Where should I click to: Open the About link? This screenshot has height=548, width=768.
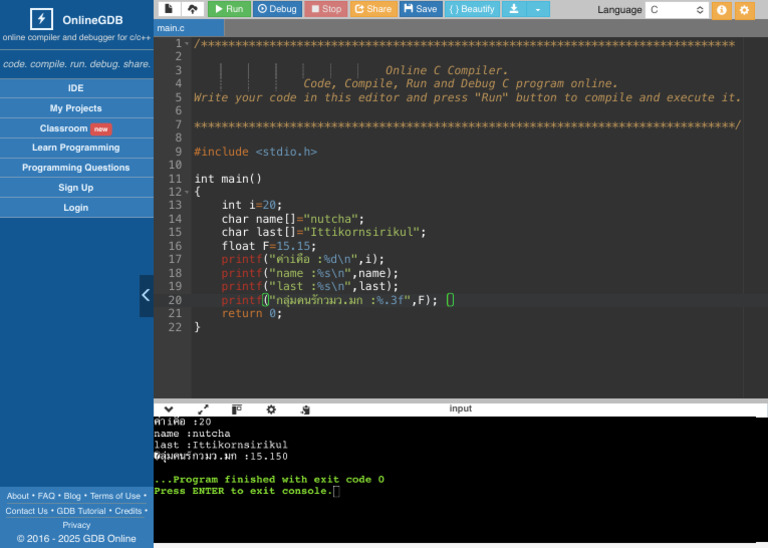tap(18, 496)
